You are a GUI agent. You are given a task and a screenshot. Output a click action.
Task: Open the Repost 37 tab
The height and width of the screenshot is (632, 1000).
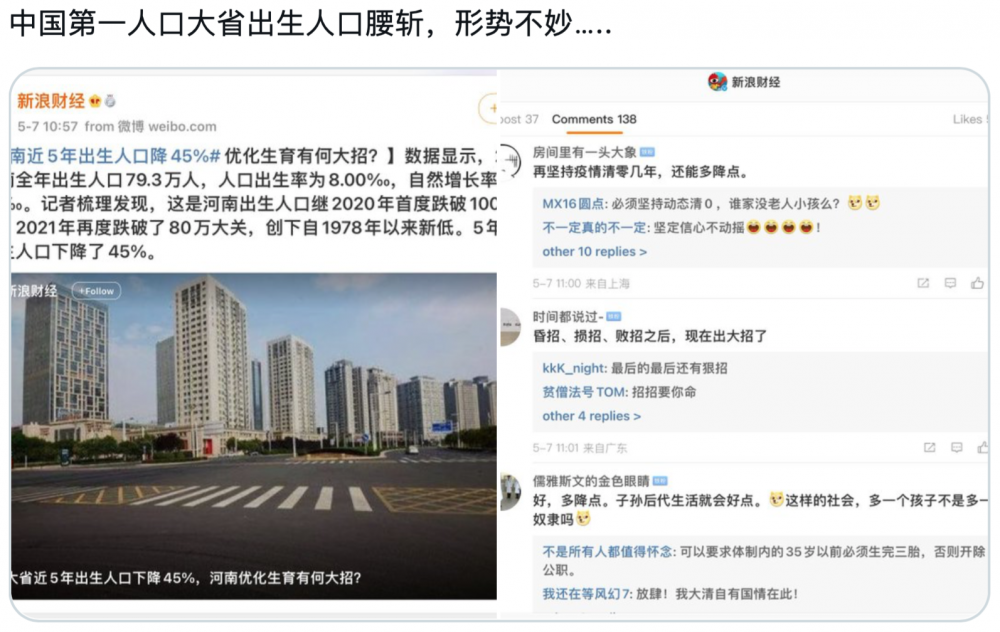(519, 119)
